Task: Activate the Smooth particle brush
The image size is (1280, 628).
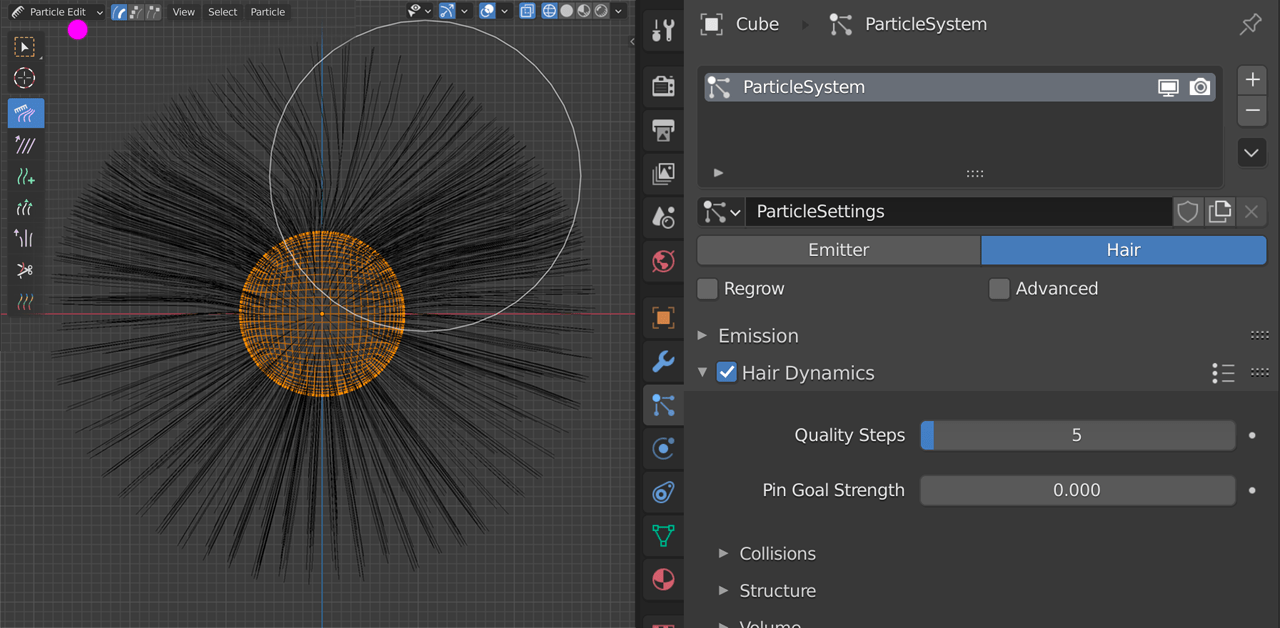Action: tap(25, 145)
